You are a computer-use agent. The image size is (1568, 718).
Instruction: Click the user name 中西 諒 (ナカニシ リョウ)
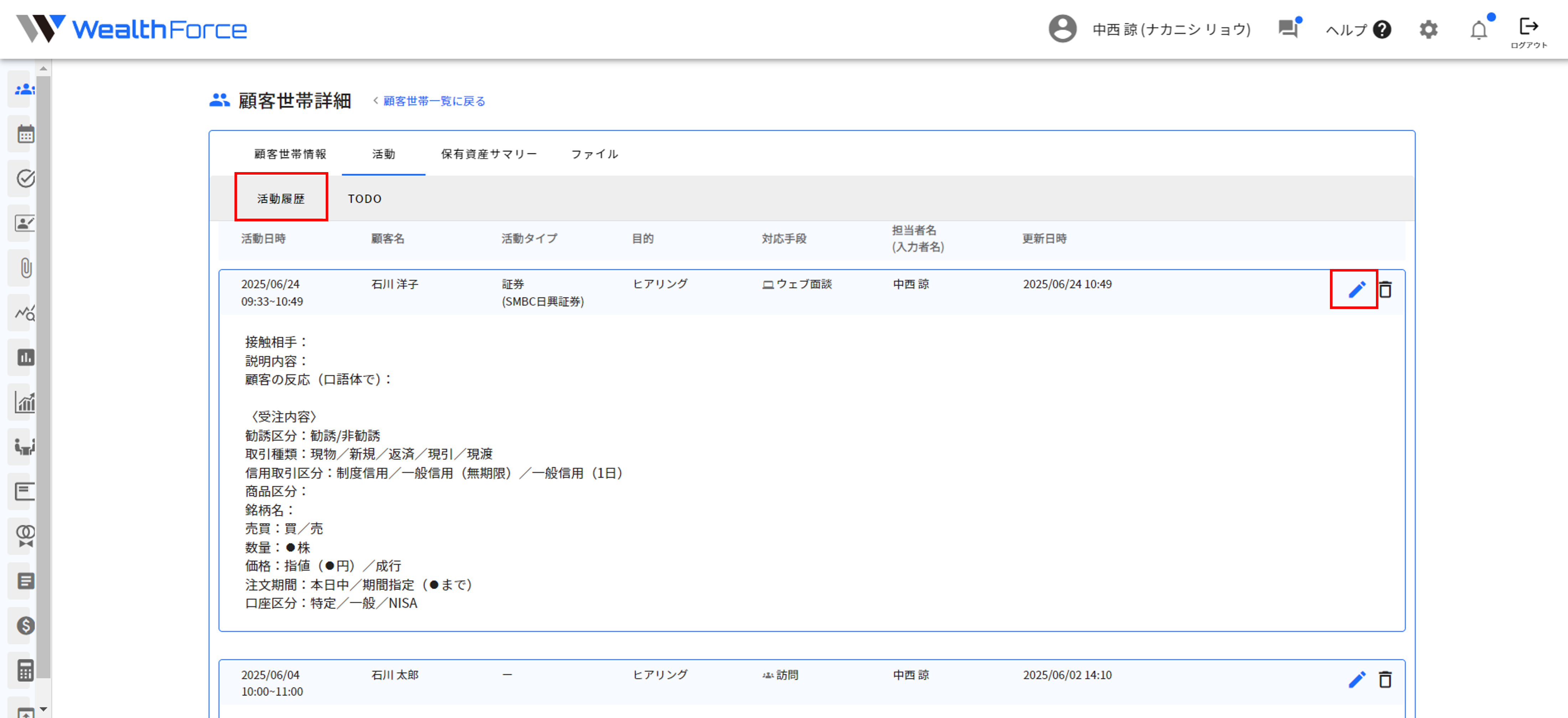[1171, 29]
